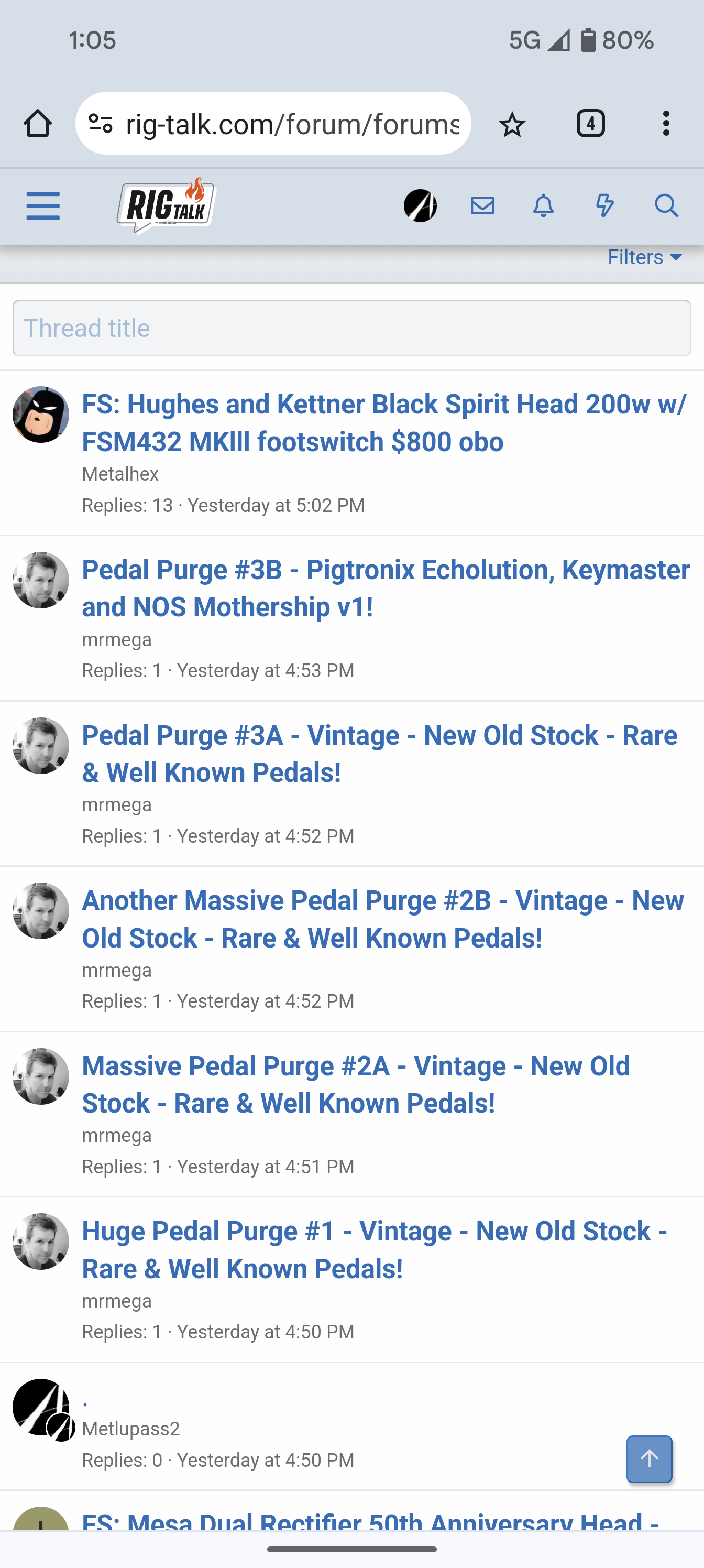Open the inbox envelope icon
Viewport: 704px width, 1568px height.
tap(482, 206)
